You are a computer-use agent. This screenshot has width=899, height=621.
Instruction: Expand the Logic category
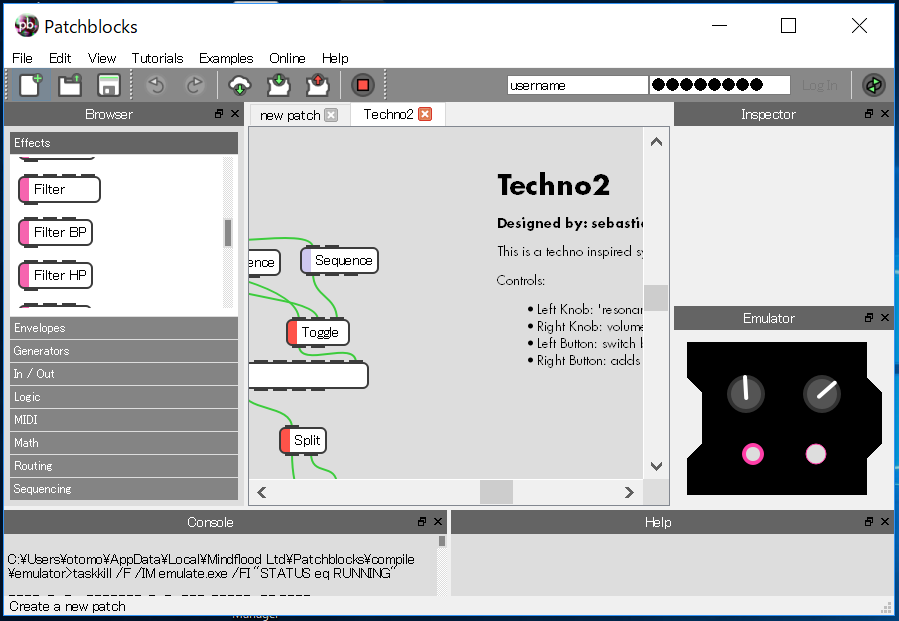(x=124, y=397)
